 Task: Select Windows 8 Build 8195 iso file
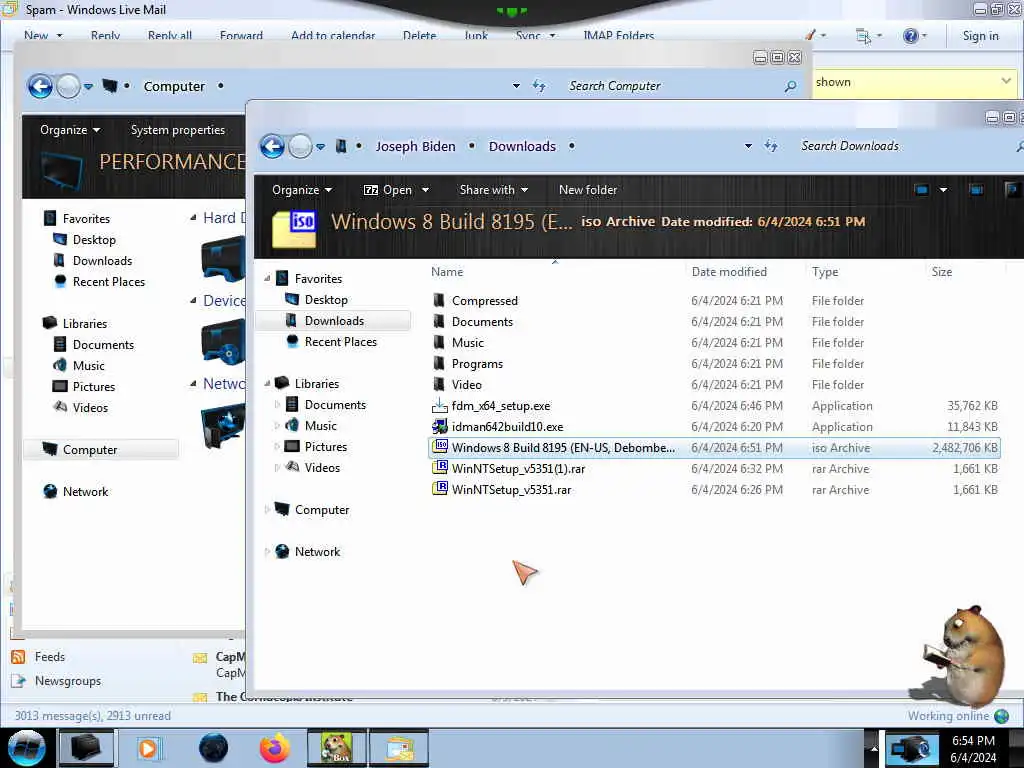click(714, 447)
